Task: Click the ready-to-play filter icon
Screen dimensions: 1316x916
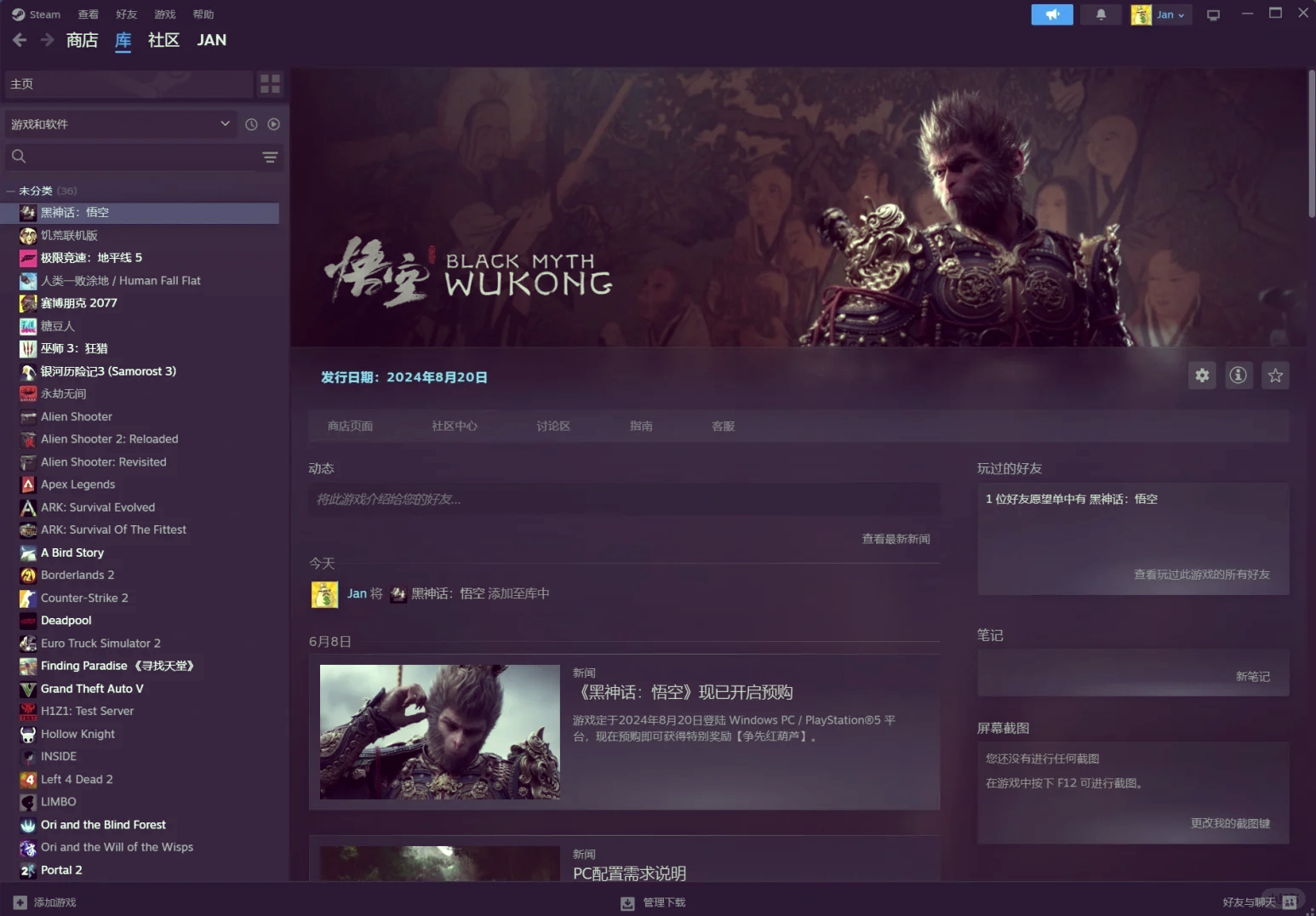Action: (x=273, y=124)
